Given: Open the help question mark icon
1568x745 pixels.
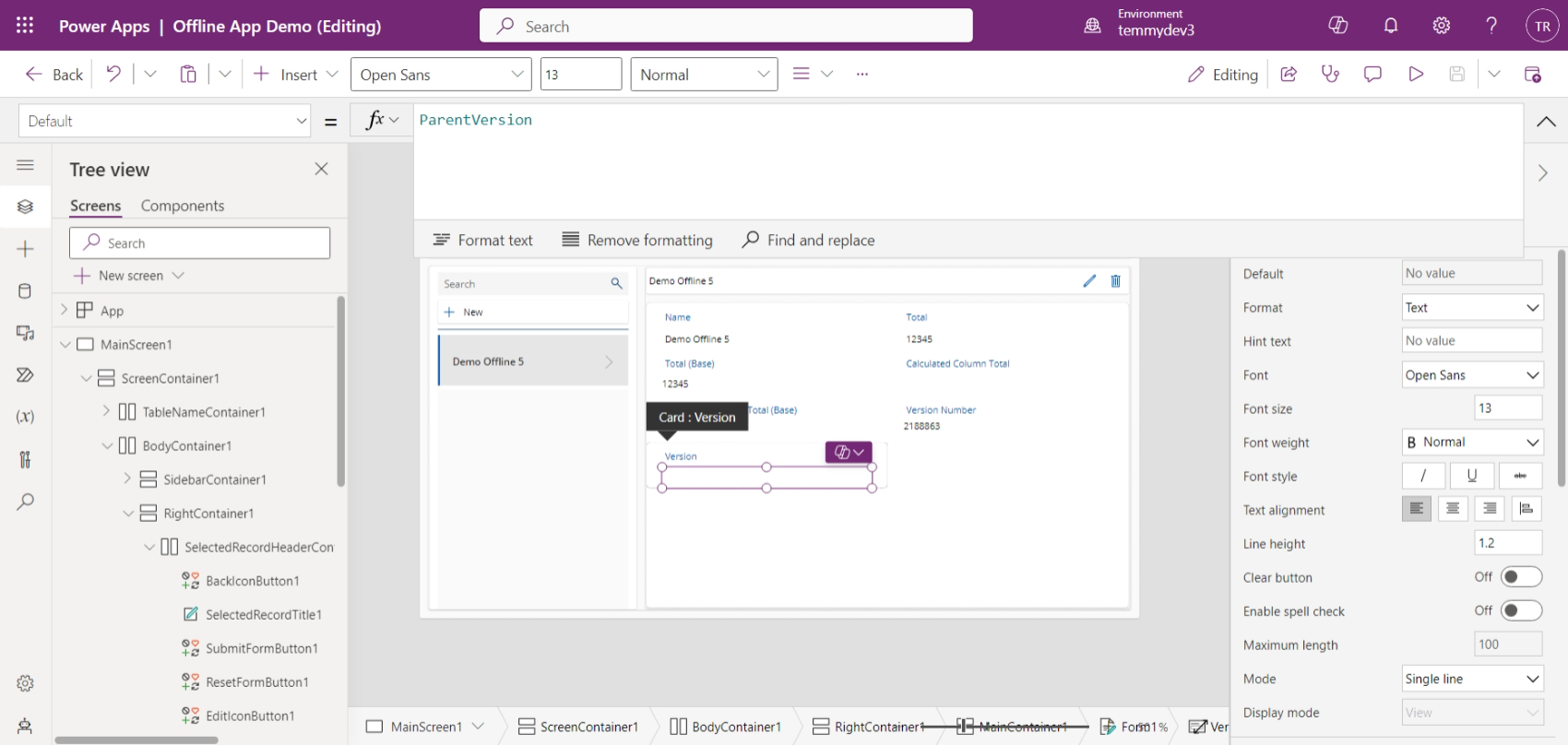Looking at the screenshot, I should [1491, 26].
